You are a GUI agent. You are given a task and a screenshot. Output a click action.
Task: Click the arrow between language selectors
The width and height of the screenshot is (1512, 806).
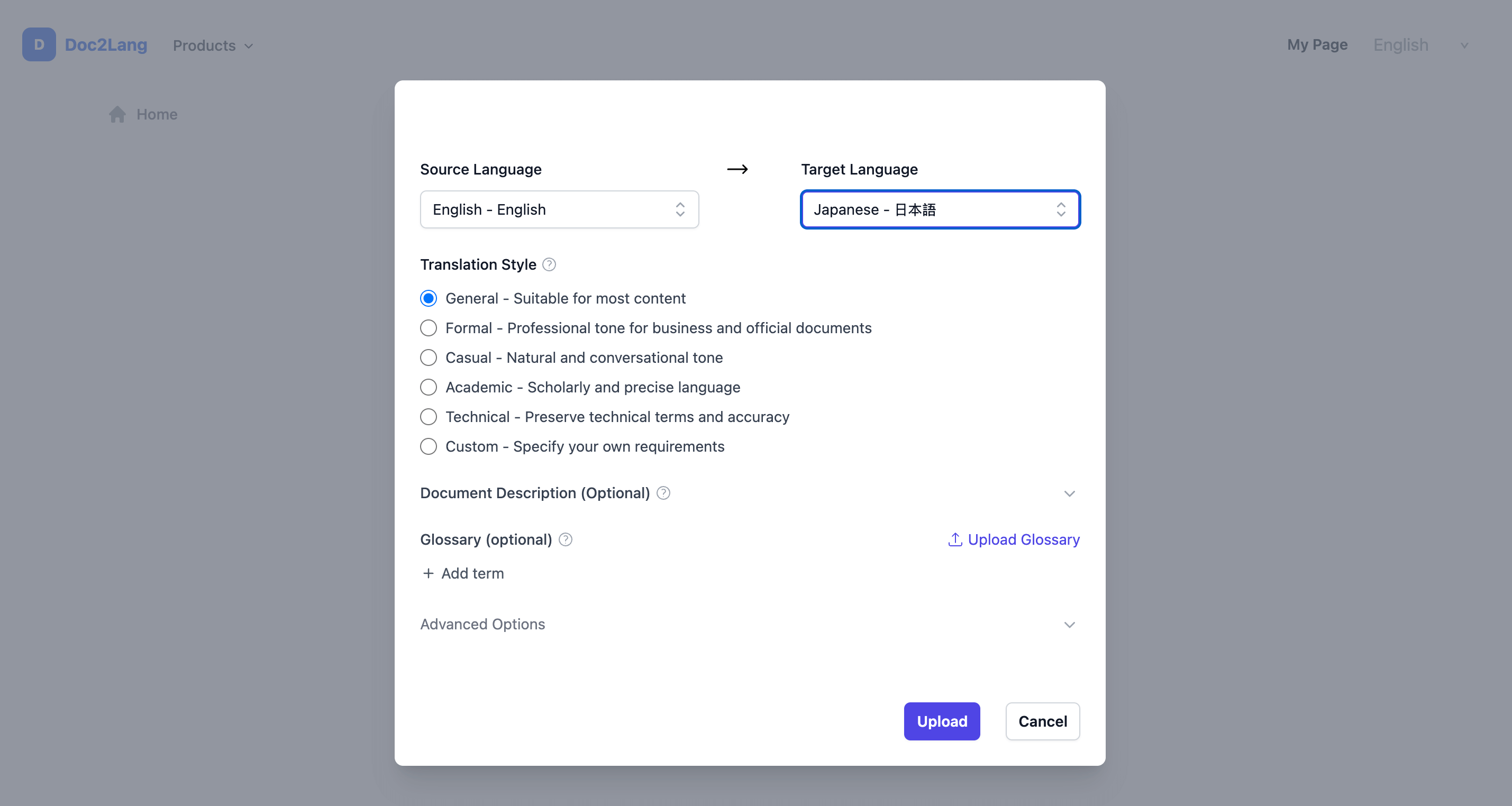(x=737, y=170)
